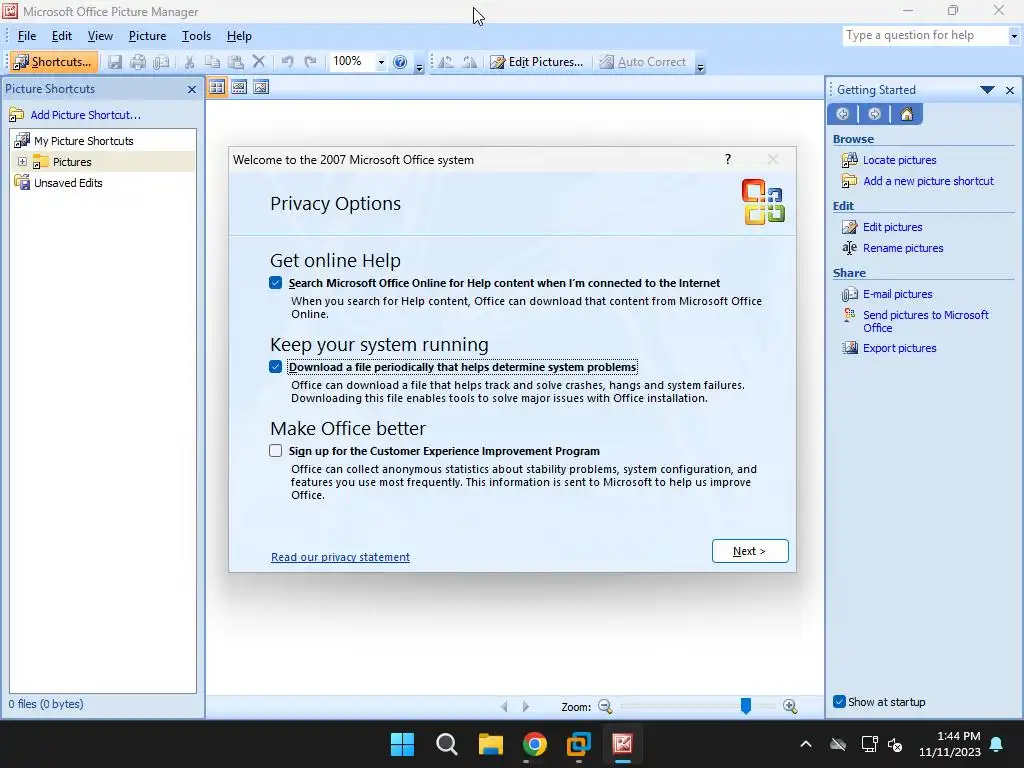The width and height of the screenshot is (1024, 768).
Task: Open Standard toolbar options arrow
Action: pyautogui.click(x=419, y=67)
